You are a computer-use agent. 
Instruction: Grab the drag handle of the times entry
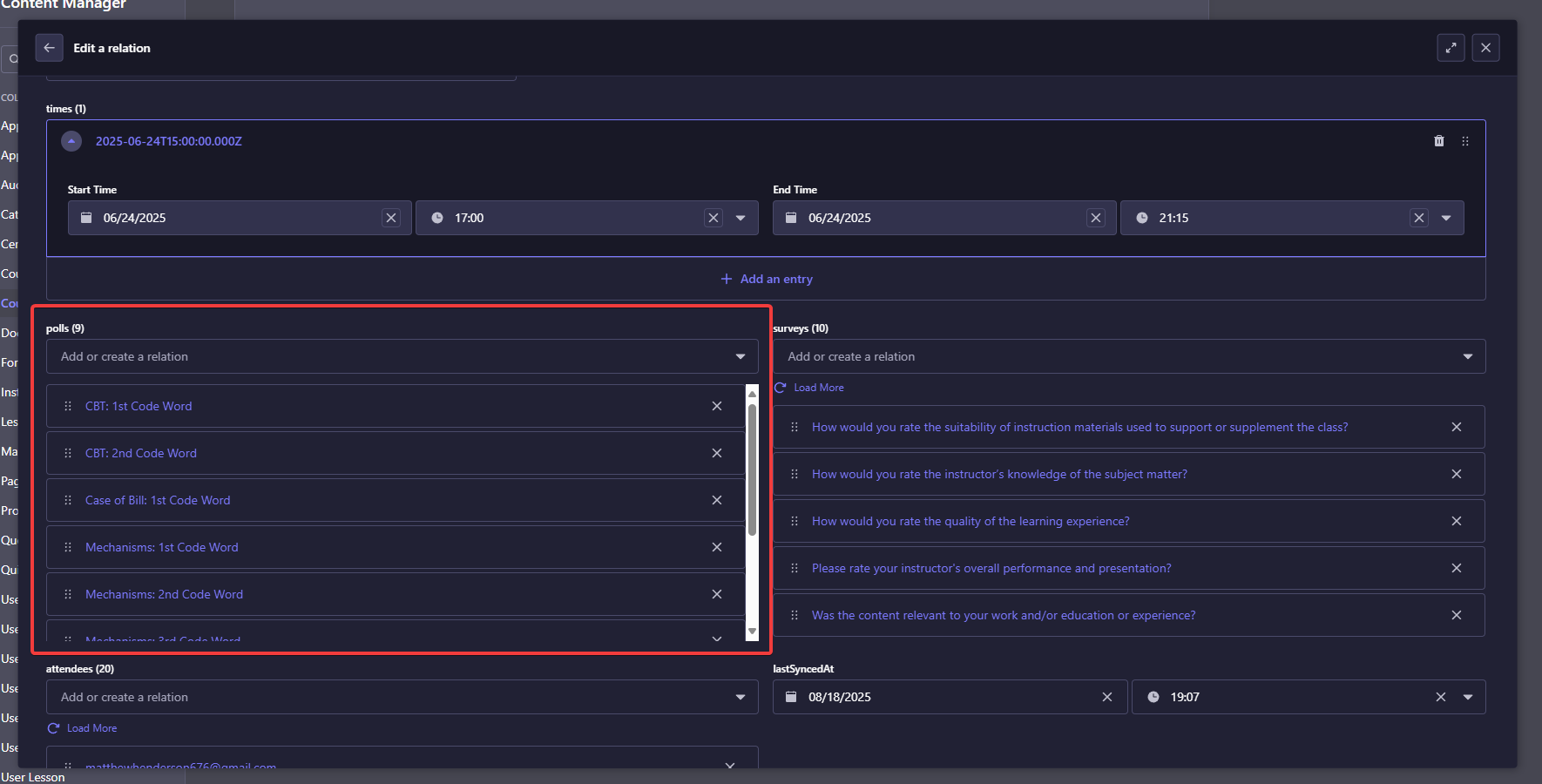[1464, 141]
